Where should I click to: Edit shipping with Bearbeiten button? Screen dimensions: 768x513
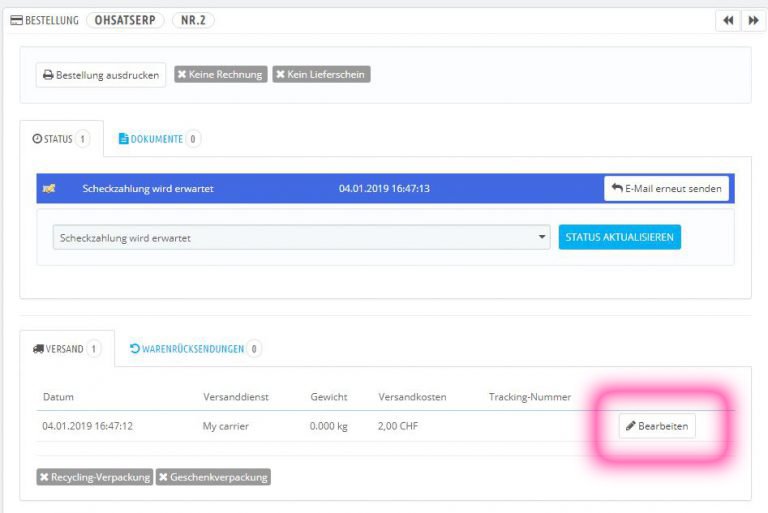click(657, 426)
